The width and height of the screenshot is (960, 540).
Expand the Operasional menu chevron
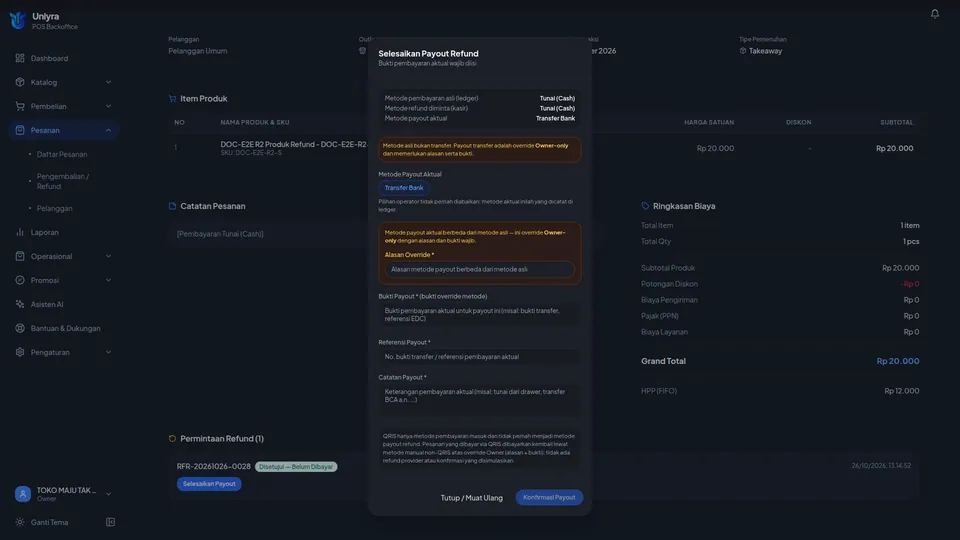pos(108,256)
